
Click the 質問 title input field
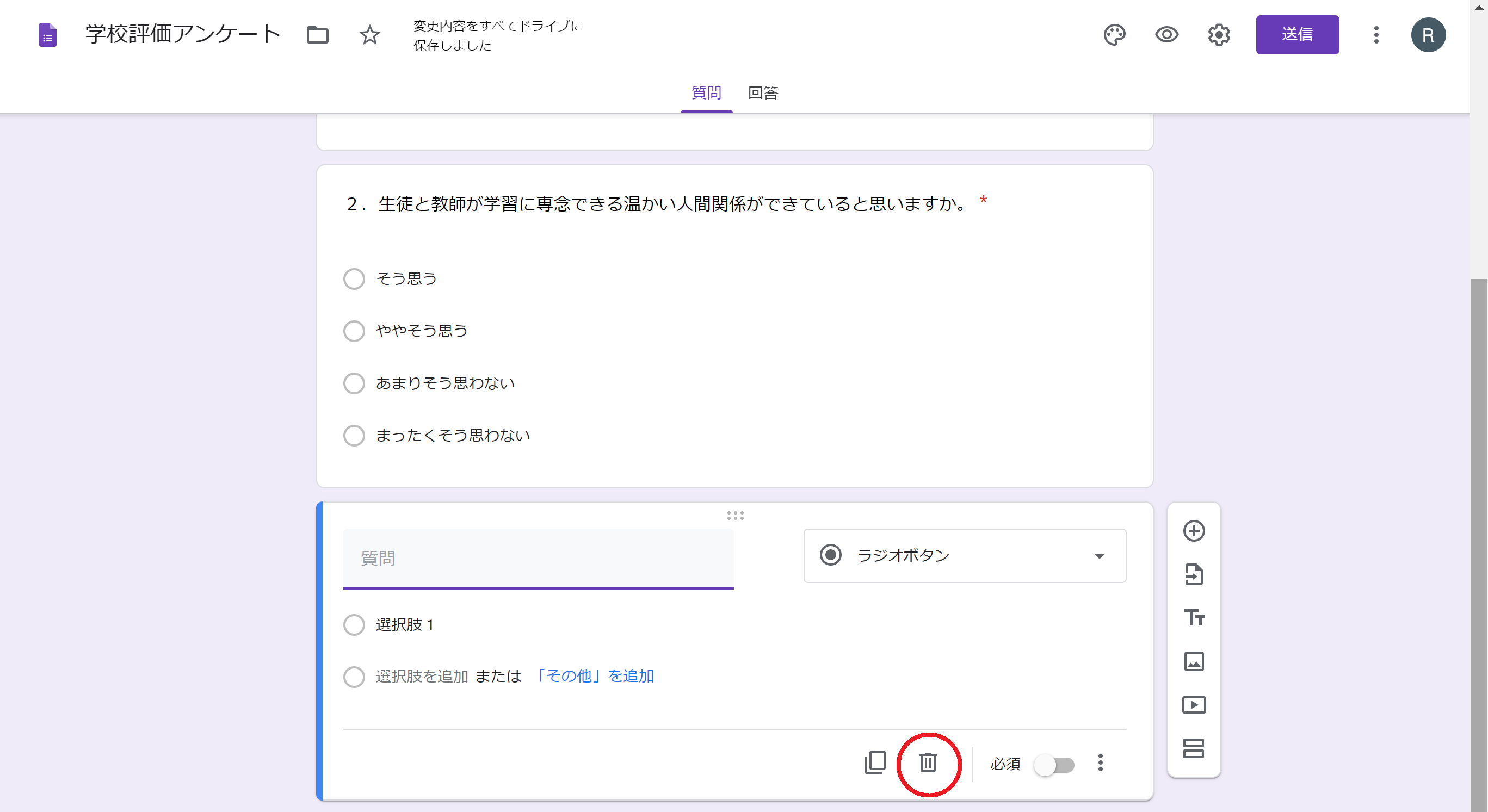point(539,559)
